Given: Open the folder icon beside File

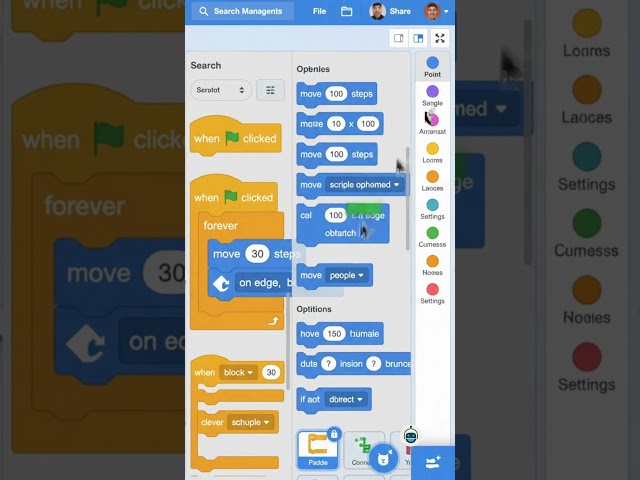Looking at the screenshot, I should click(x=347, y=11).
